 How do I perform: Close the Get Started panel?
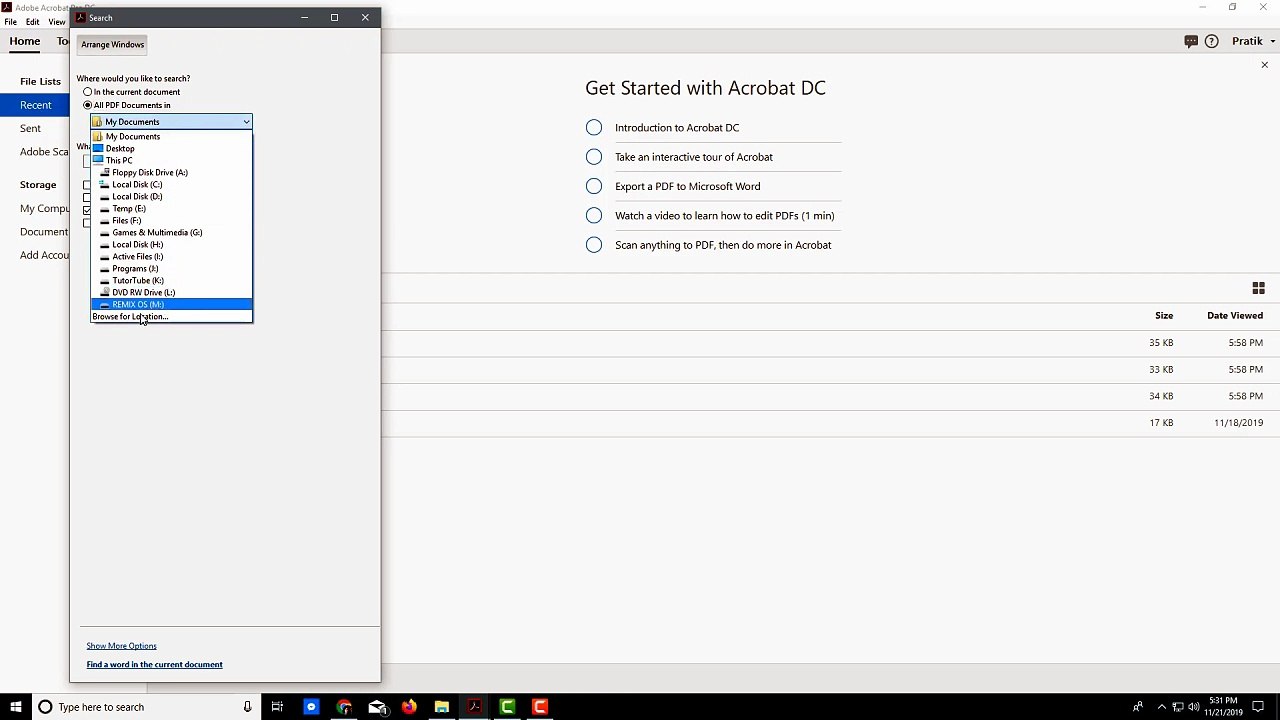pos(1264,66)
